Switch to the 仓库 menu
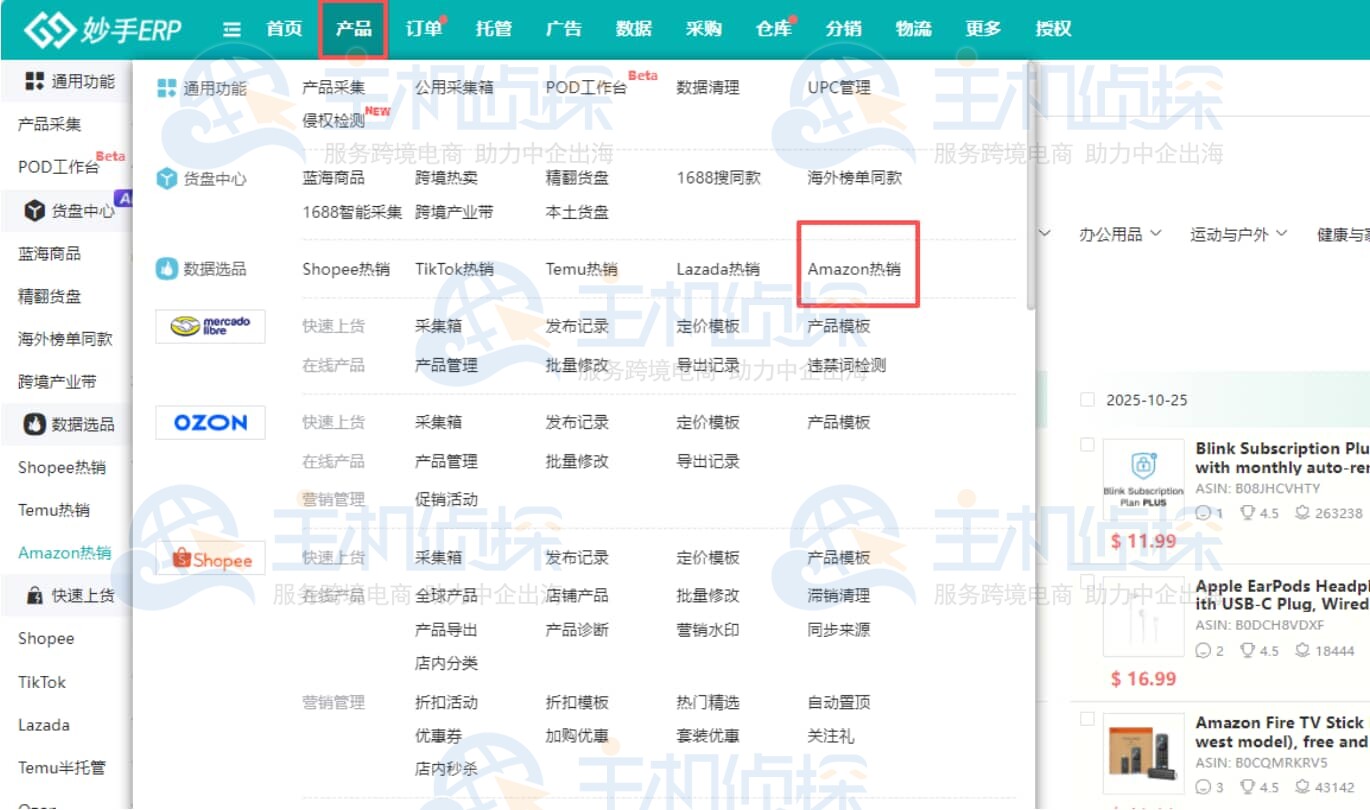This screenshot has width=1370, height=810. pos(774,28)
